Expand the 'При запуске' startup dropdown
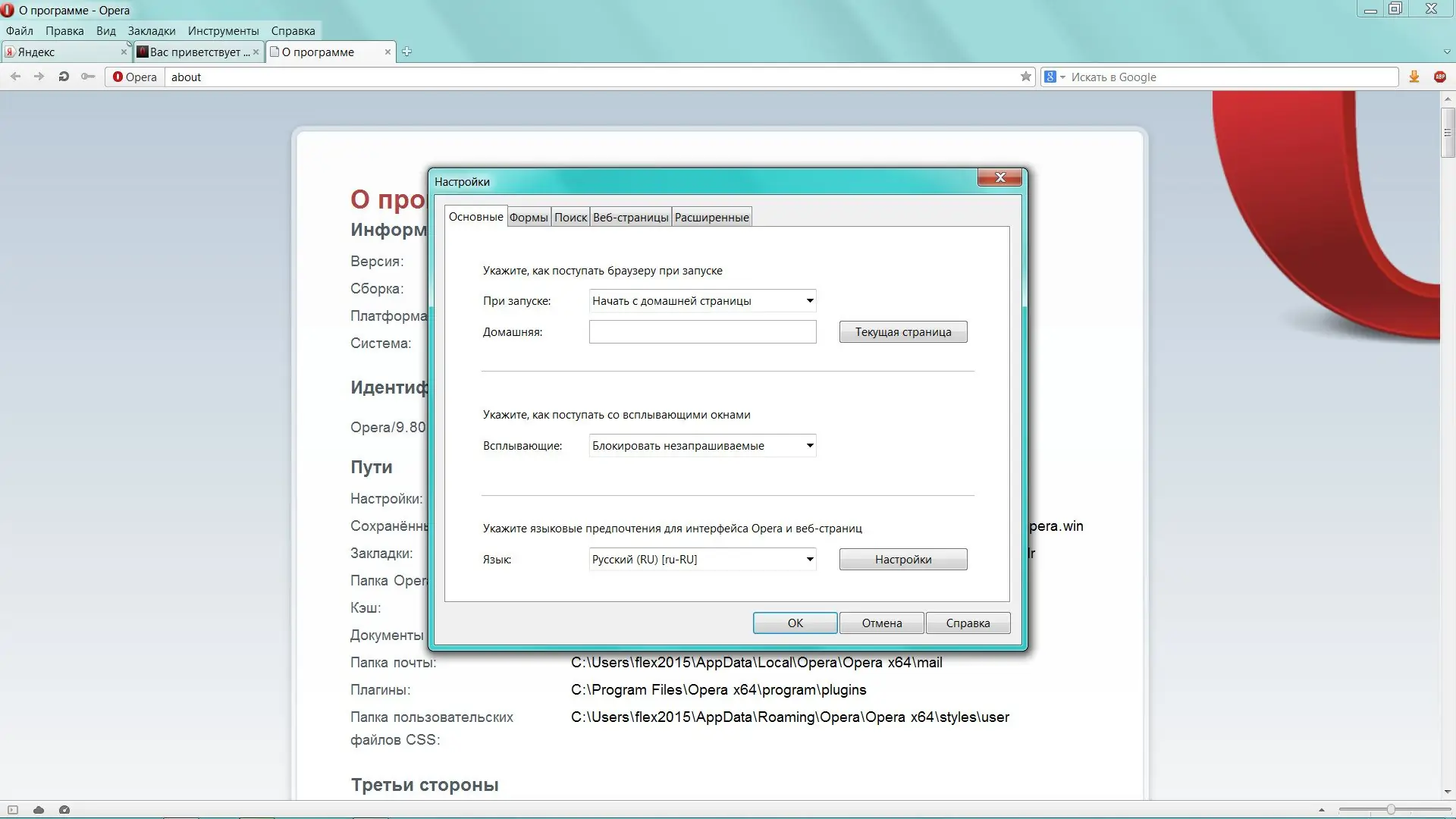 [809, 301]
